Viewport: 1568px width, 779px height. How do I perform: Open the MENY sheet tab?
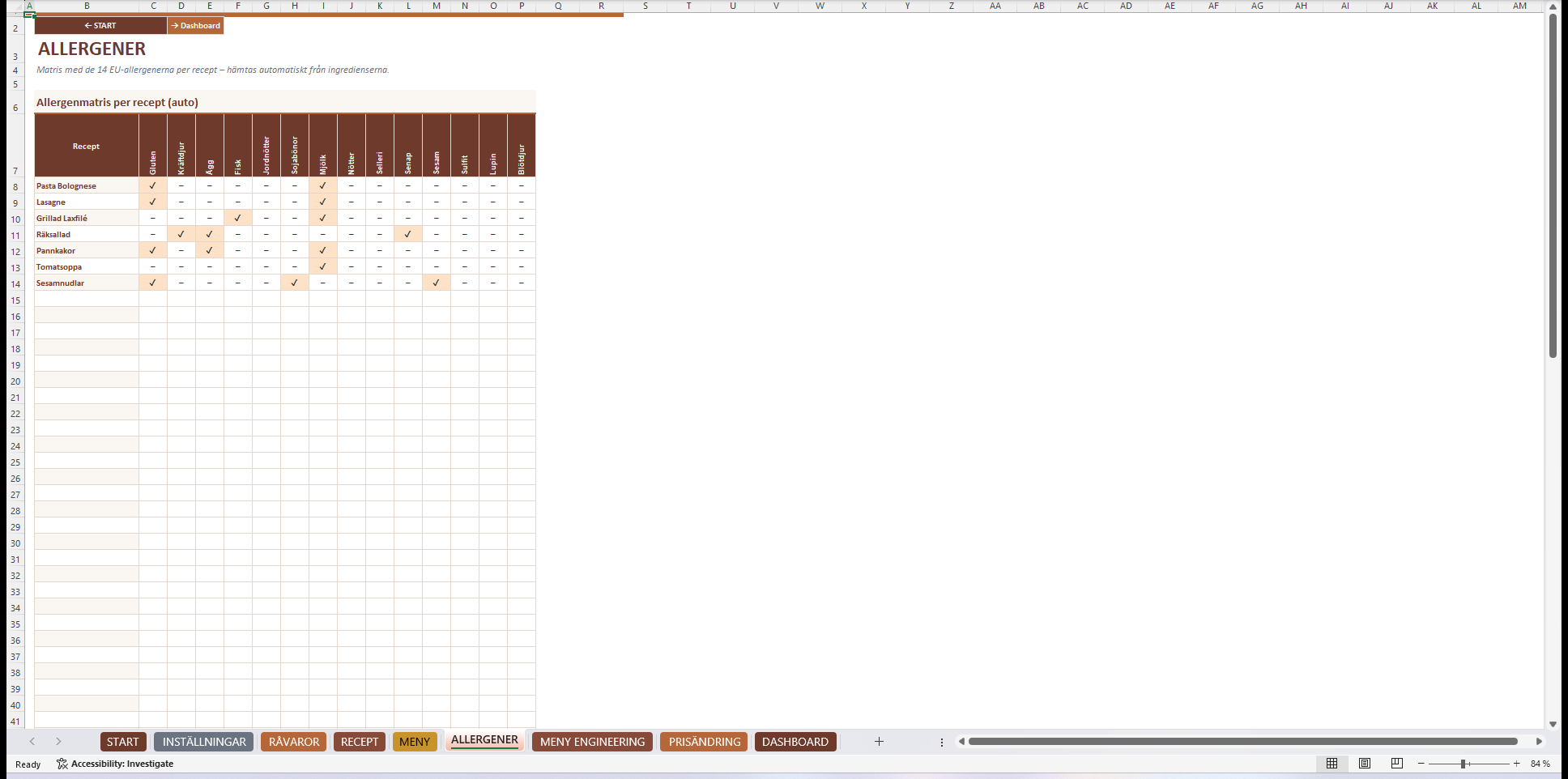click(x=415, y=742)
